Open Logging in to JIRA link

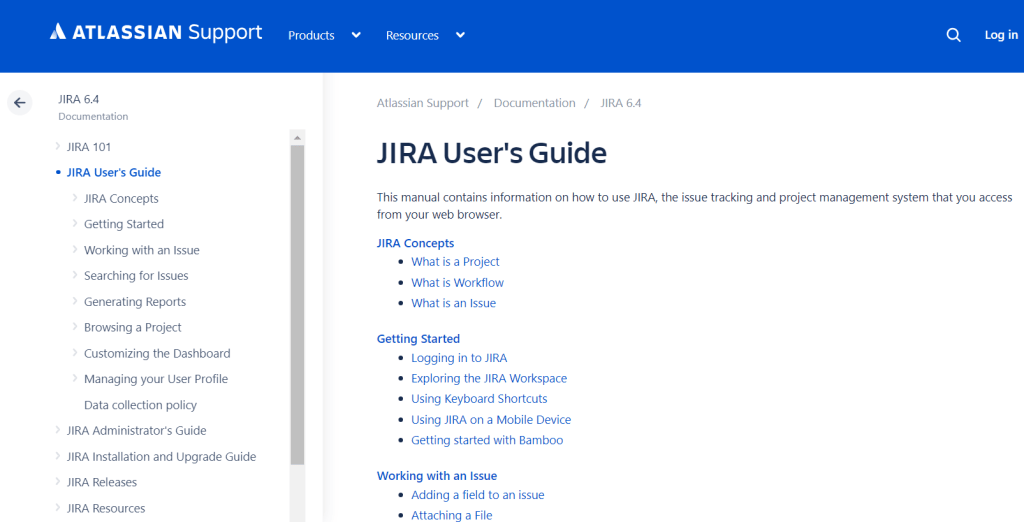459,358
